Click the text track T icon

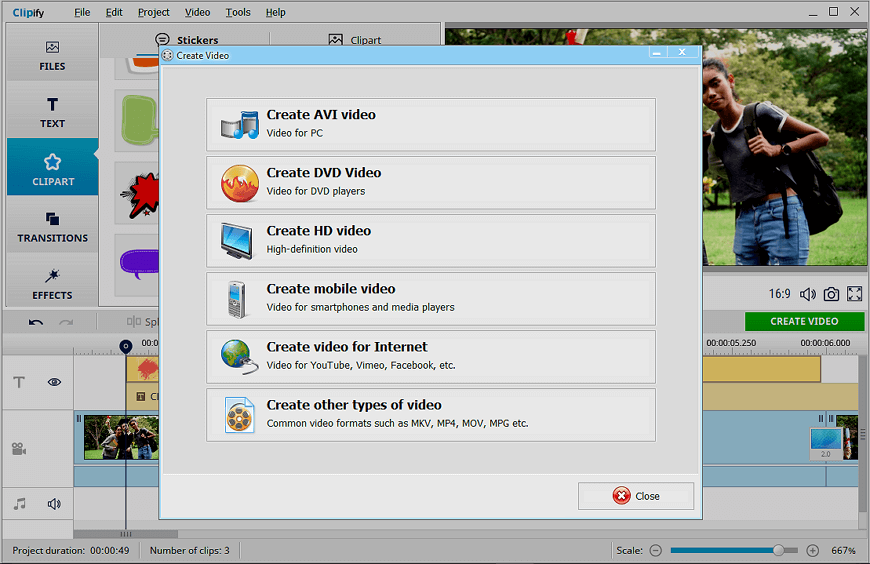coord(19,382)
